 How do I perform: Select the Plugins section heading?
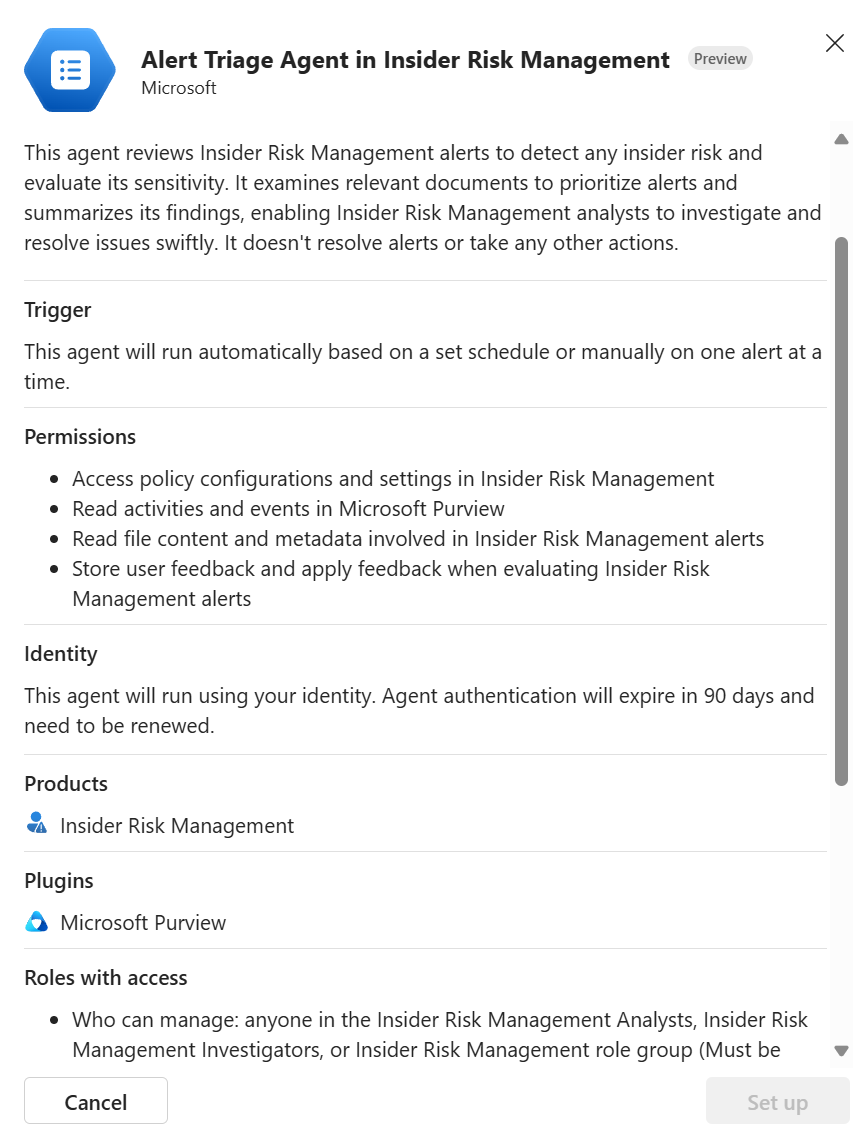pyautogui.click(x=59, y=881)
